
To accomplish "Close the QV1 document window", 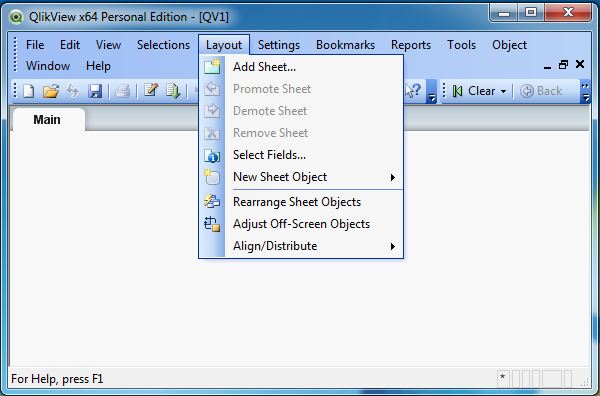I will click(580, 64).
